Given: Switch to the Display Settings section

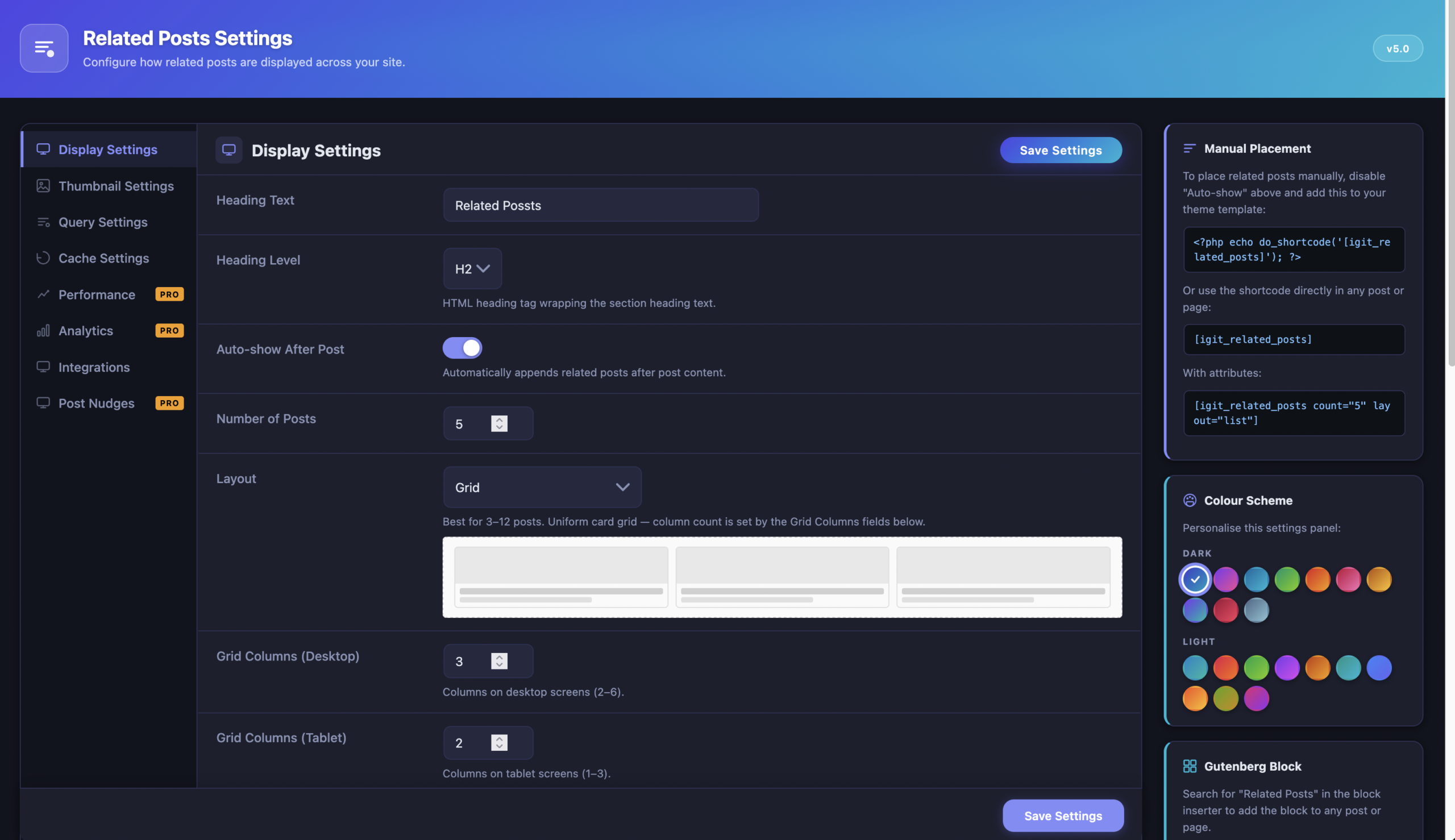Looking at the screenshot, I should 107,149.
